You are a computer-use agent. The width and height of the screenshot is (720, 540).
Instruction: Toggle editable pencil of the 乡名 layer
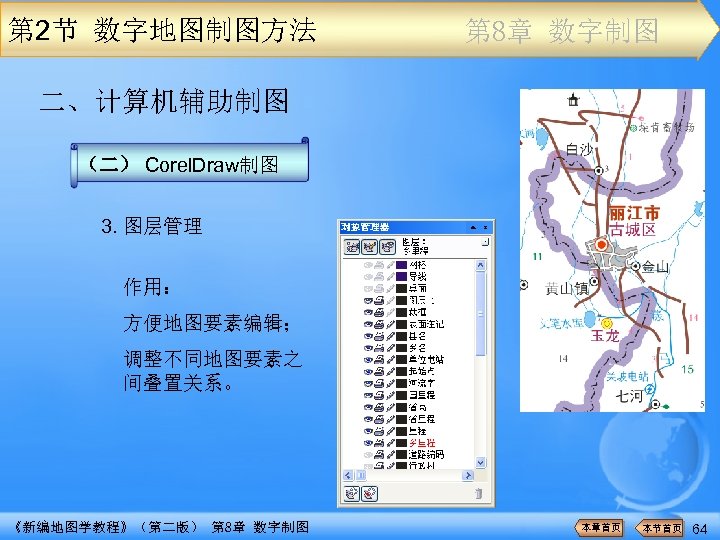(390, 348)
